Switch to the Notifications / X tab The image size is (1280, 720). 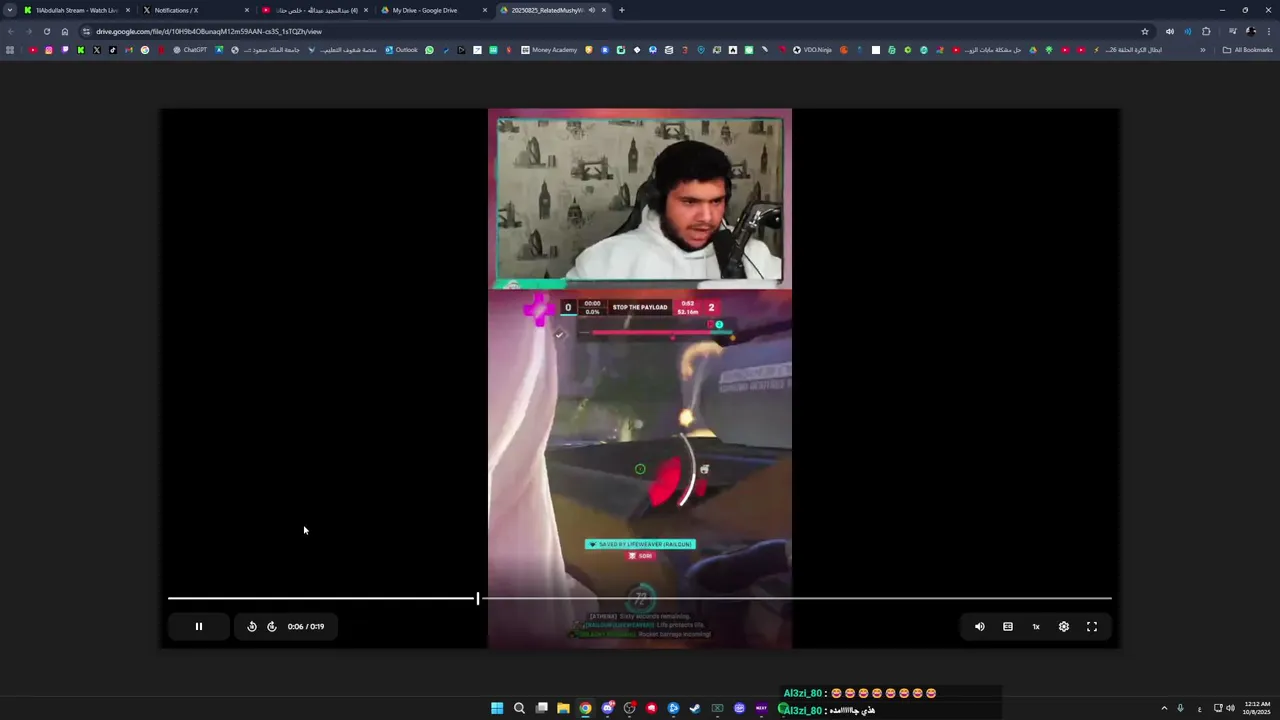pyautogui.click(x=194, y=10)
